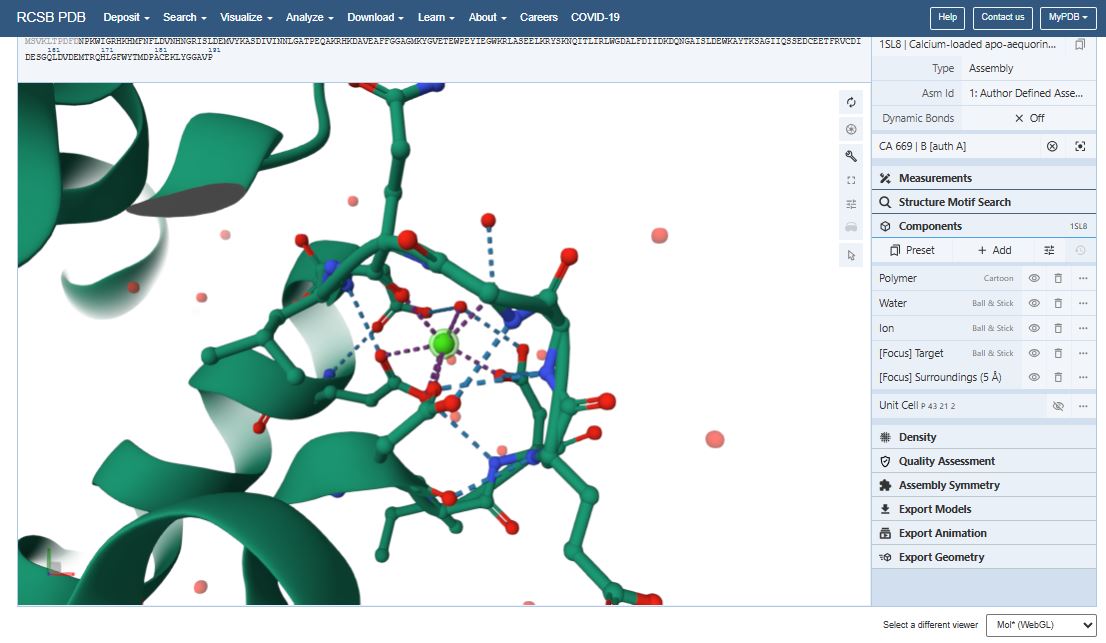Click the Contact us button
Image resolution: width=1106 pixels, height=643 pixels.
click(x=1002, y=18)
